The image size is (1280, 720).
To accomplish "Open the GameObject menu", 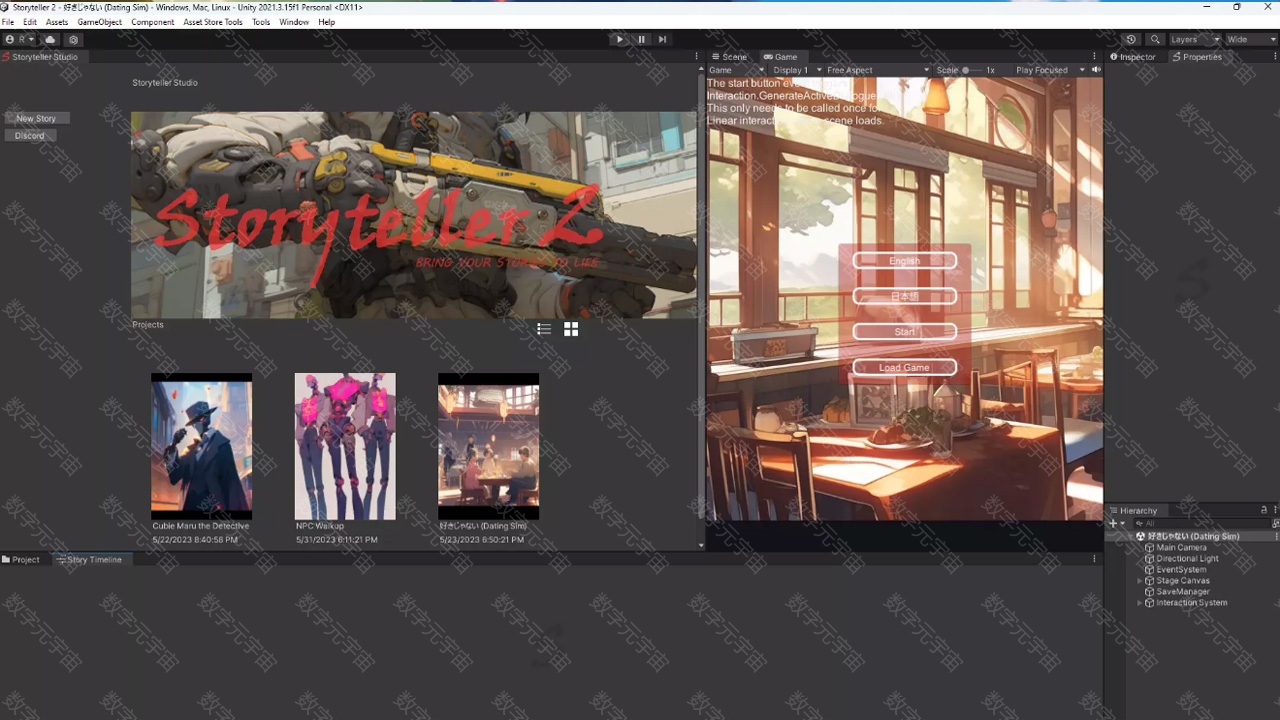I will tap(99, 22).
